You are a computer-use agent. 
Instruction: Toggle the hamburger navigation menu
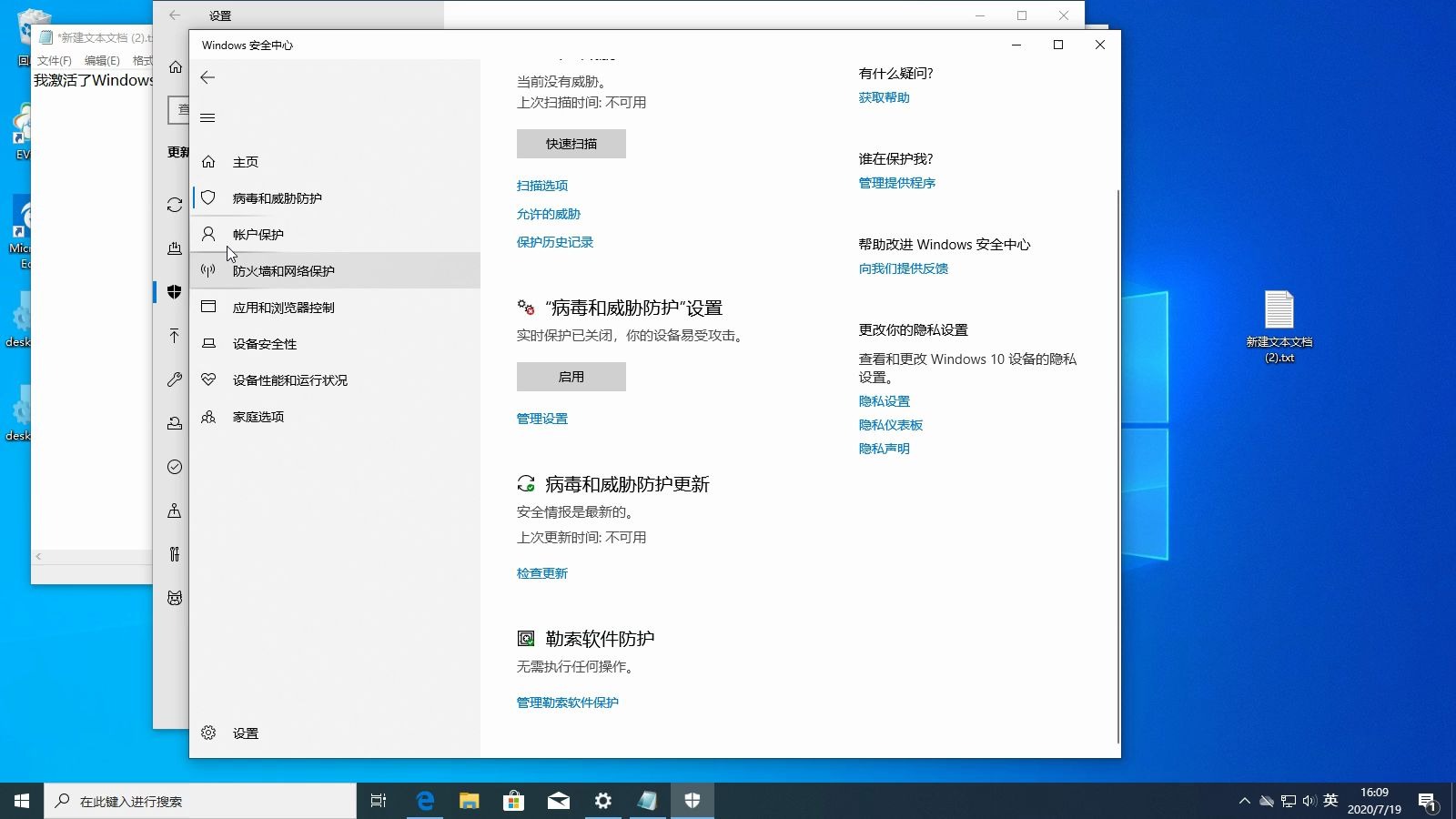[x=207, y=117]
